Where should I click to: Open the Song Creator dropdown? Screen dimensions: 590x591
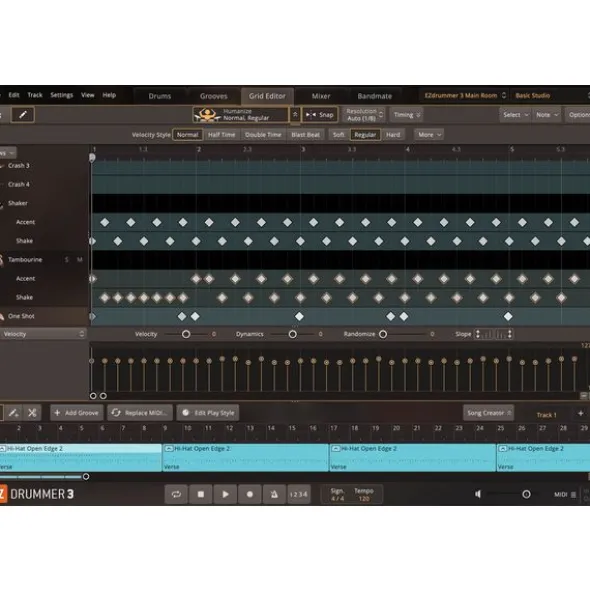pos(489,413)
